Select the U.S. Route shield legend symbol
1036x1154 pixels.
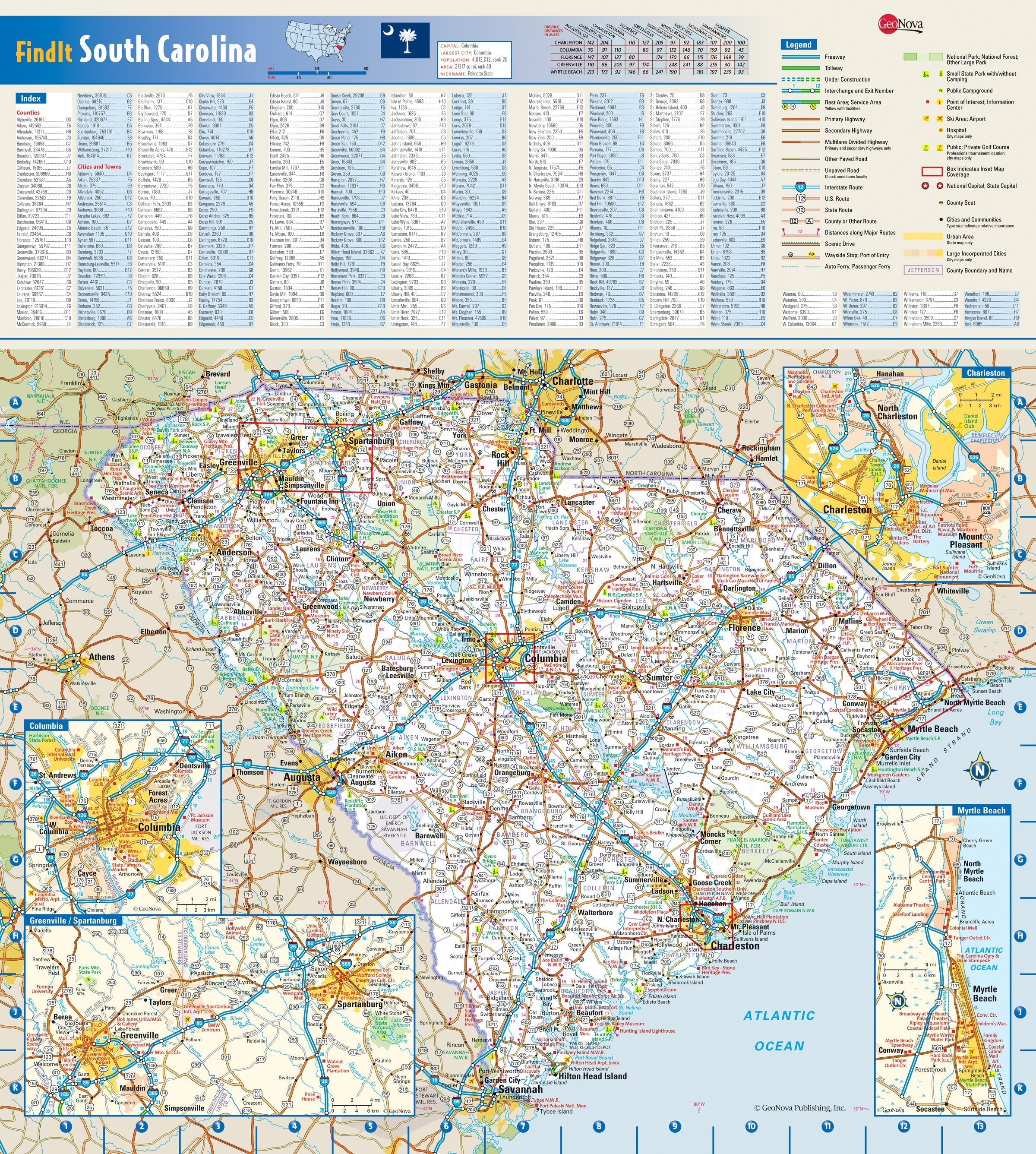coord(800,199)
